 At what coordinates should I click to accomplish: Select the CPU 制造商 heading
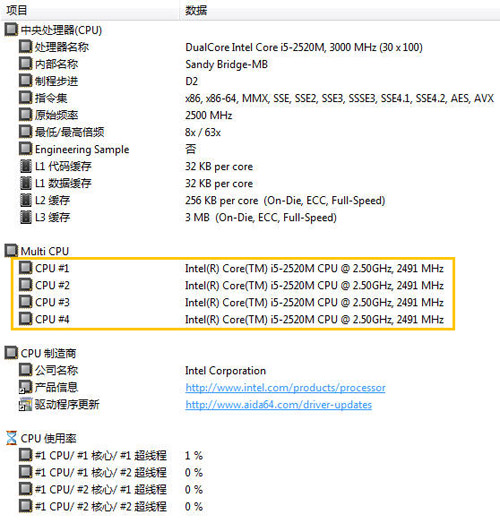tap(48, 353)
